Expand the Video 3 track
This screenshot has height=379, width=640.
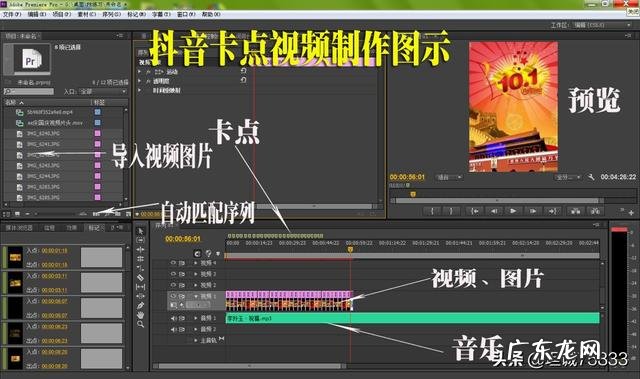(x=196, y=274)
